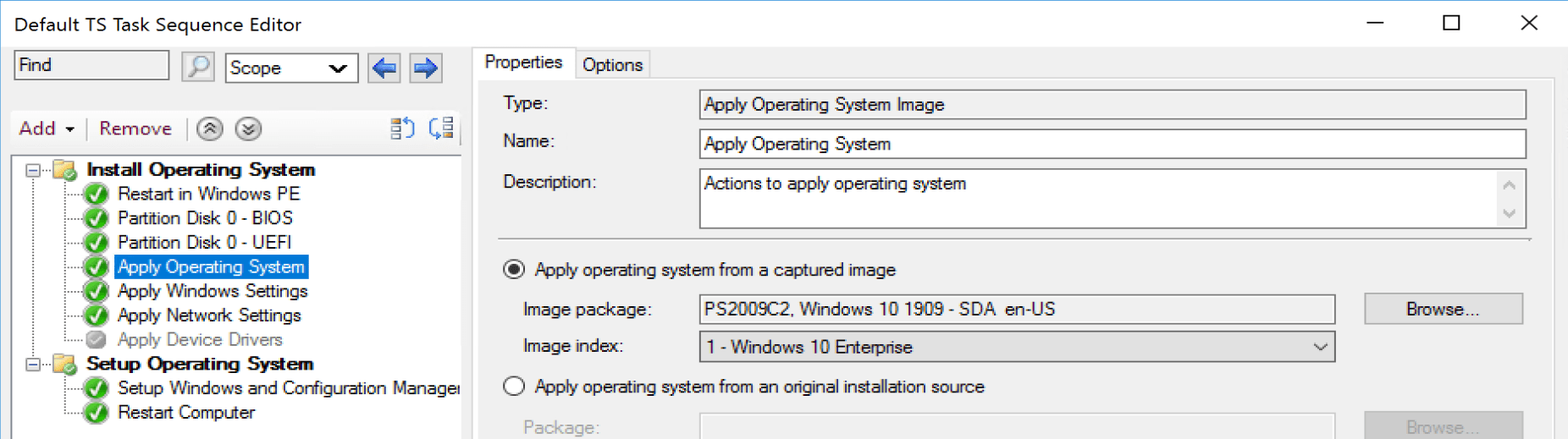Click the Remove button
The height and width of the screenshot is (439, 1568).
135,129
